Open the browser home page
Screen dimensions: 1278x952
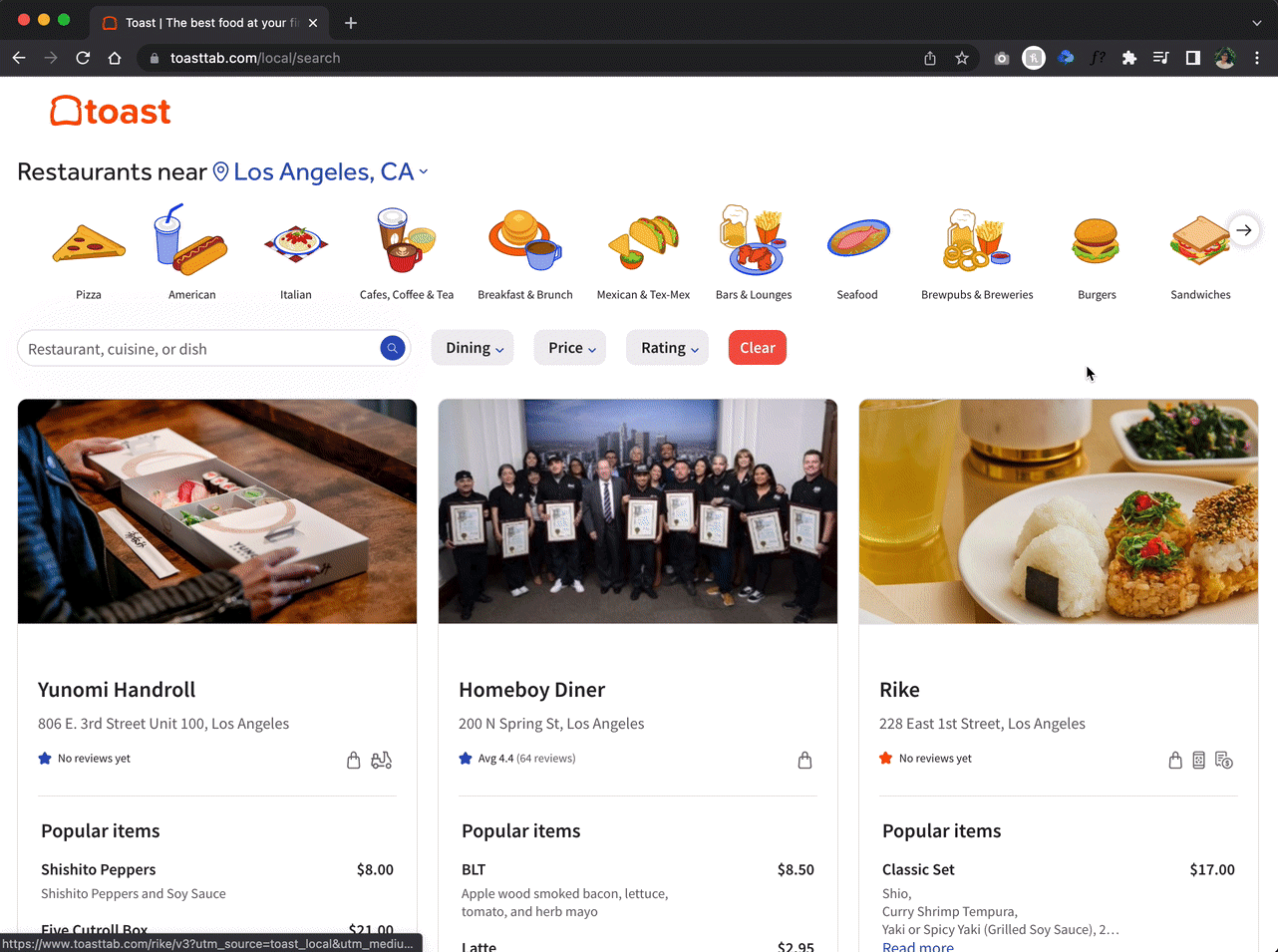115,58
